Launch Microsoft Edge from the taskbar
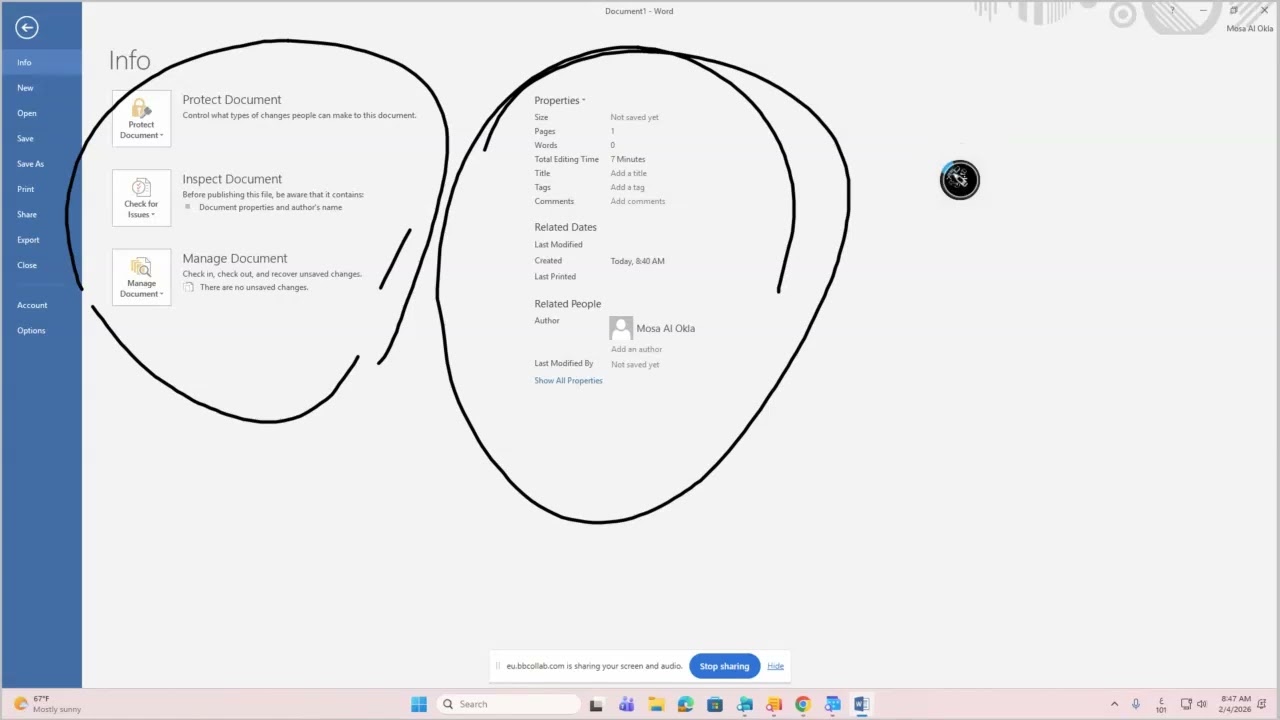1280x720 pixels. coord(685,704)
